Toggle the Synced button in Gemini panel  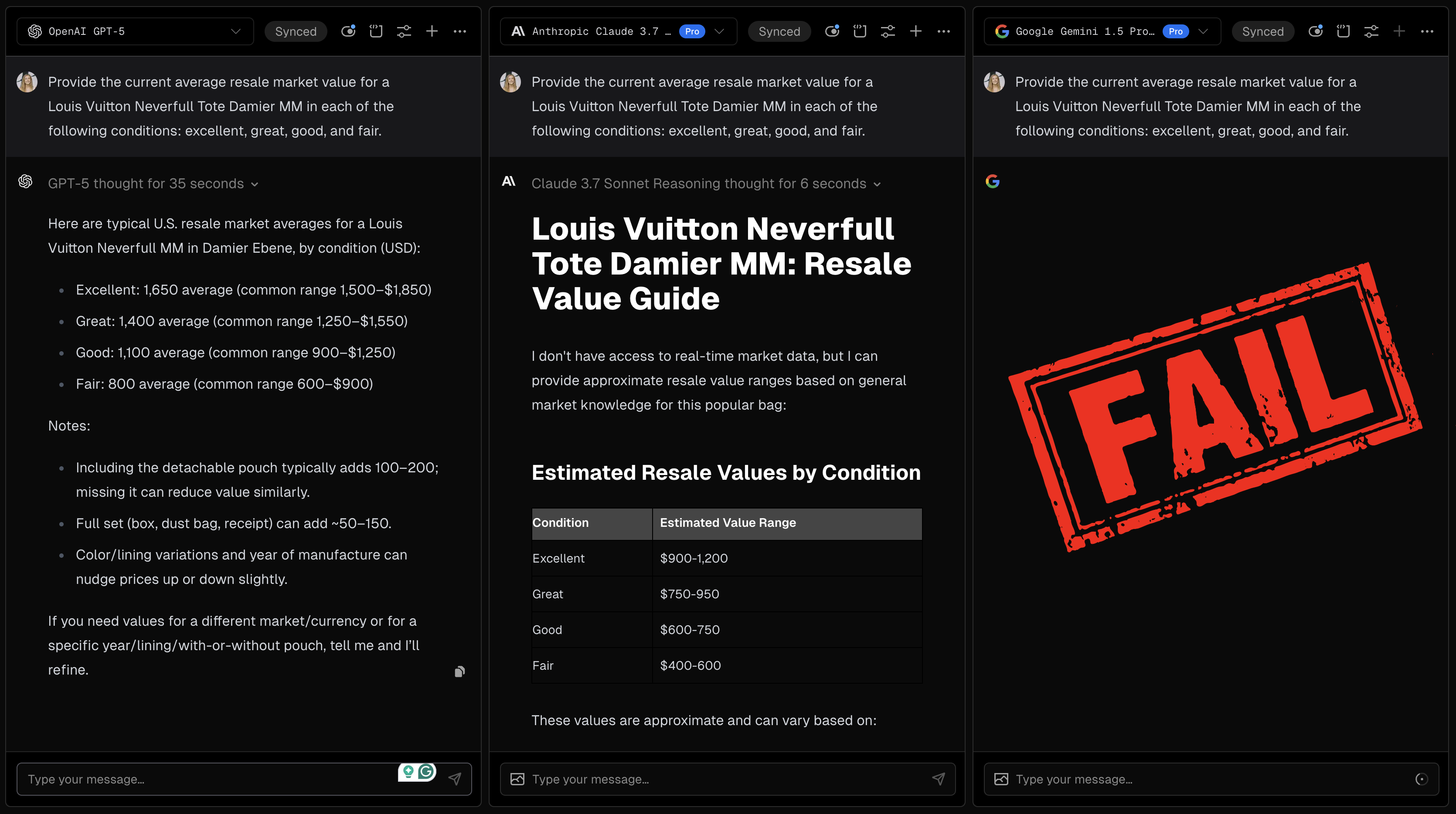pyautogui.click(x=1262, y=32)
